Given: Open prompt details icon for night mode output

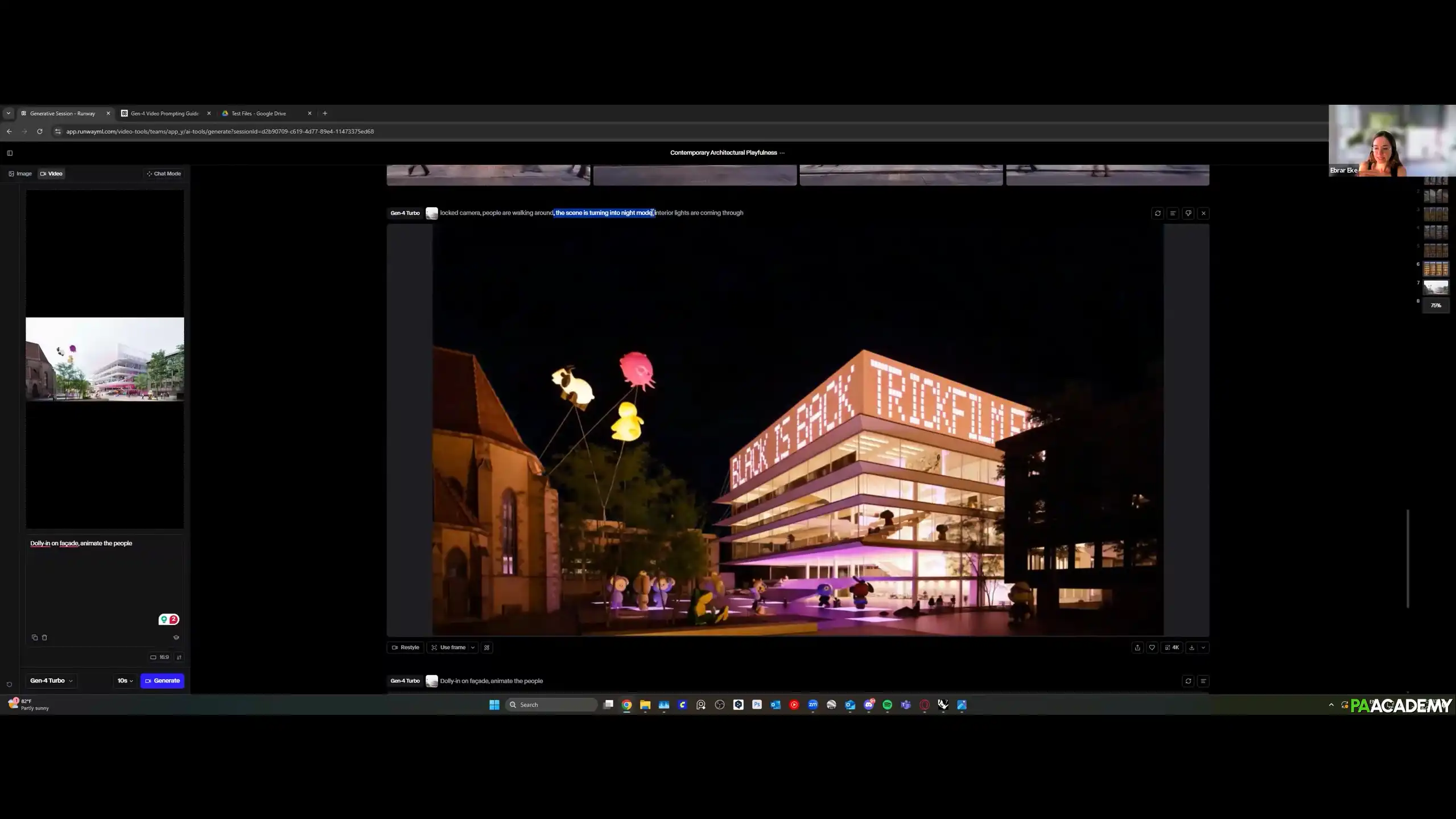Looking at the screenshot, I should (1173, 213).
